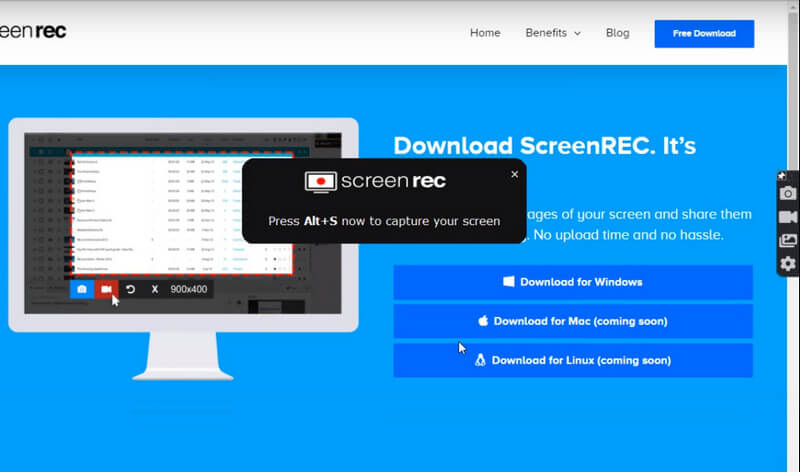The width and height of the screenshot is (800, 472).
Task: Click the screenrec logo in popup
Action: pyautogui.click(x=375, y=182)
